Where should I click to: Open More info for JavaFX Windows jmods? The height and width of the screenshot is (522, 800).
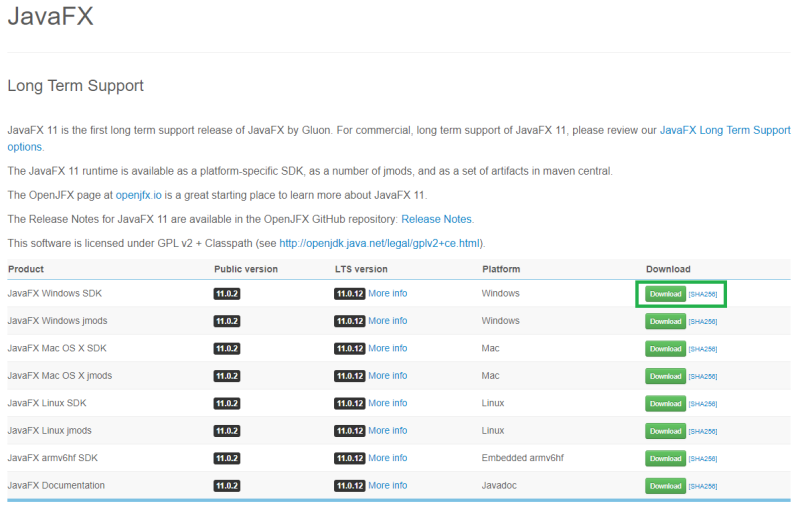(x=388, y=321)
